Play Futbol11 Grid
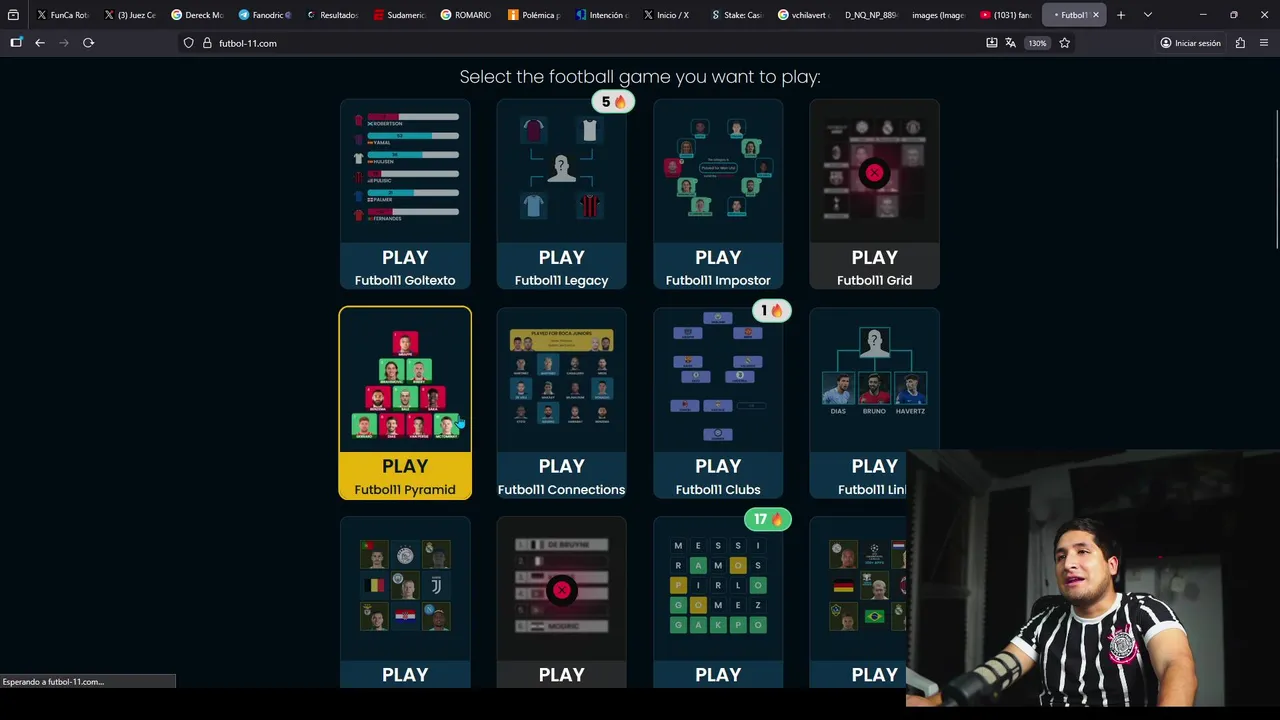 874,267
